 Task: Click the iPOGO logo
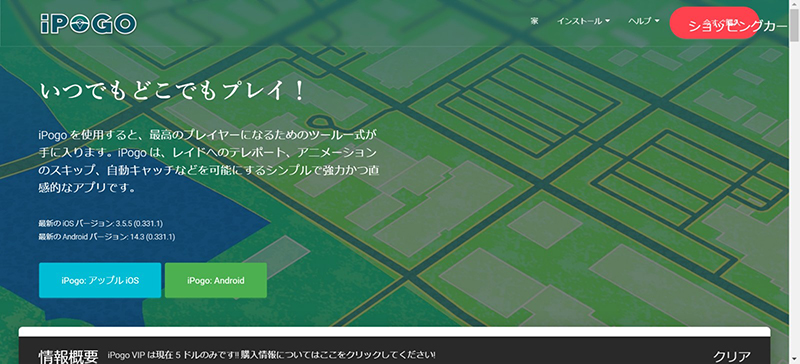pyautogui.click(x=88, y=23)
